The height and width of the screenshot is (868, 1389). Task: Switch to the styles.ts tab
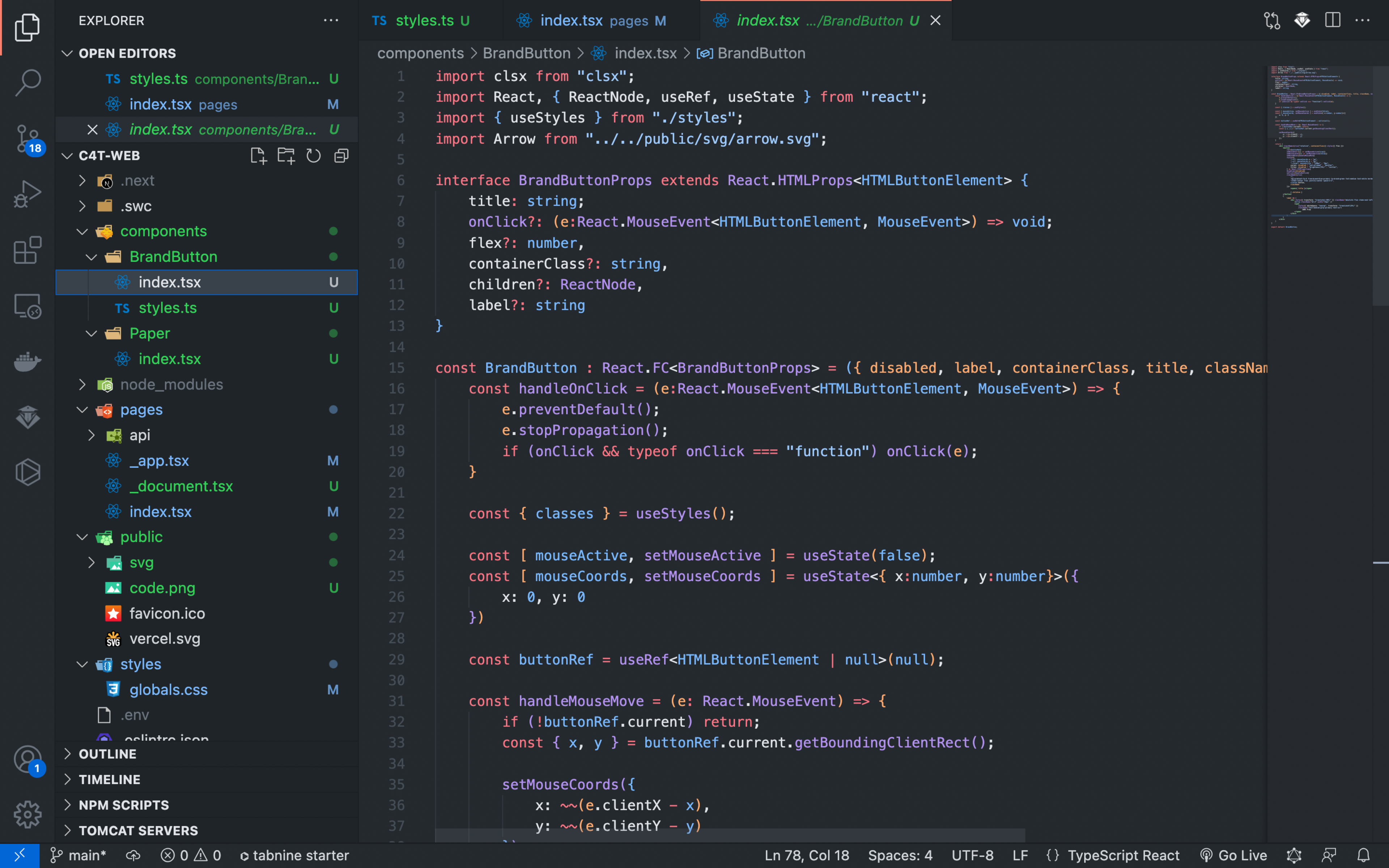425,21
